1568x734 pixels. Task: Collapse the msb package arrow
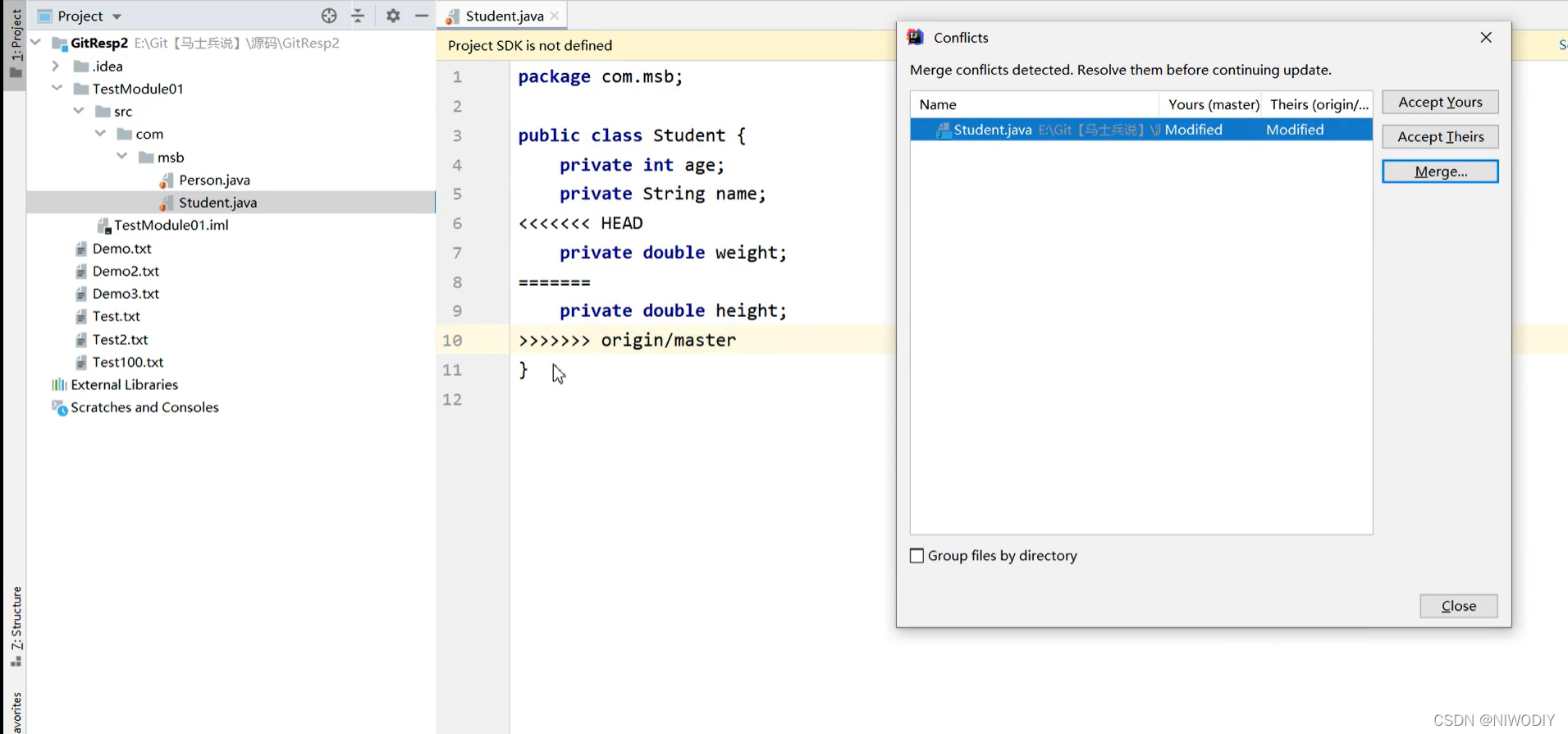coord(121,156)
